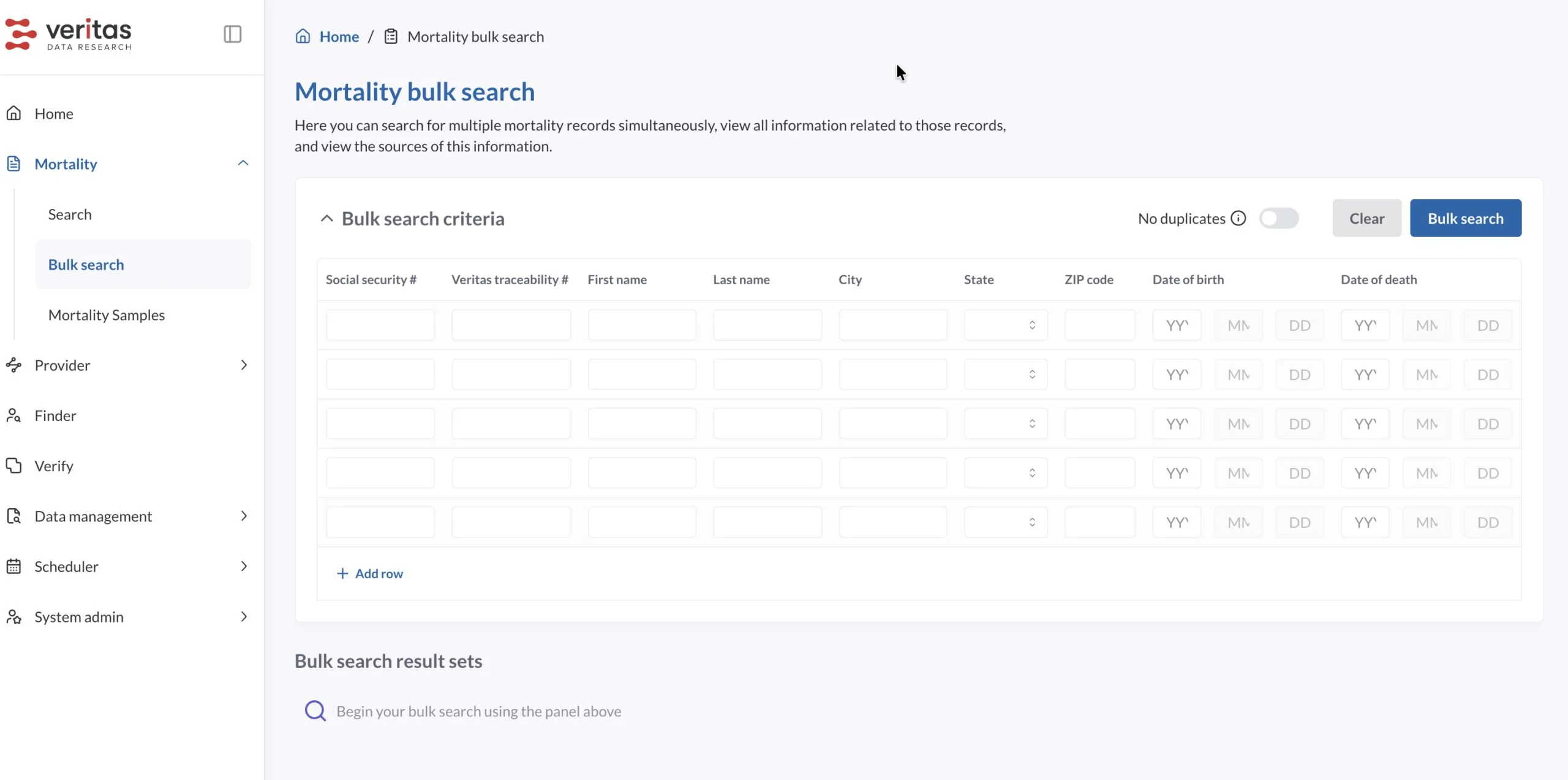Click the Home house icon in sidebar
1568x780 pixels.
click(x=13, y=113)
